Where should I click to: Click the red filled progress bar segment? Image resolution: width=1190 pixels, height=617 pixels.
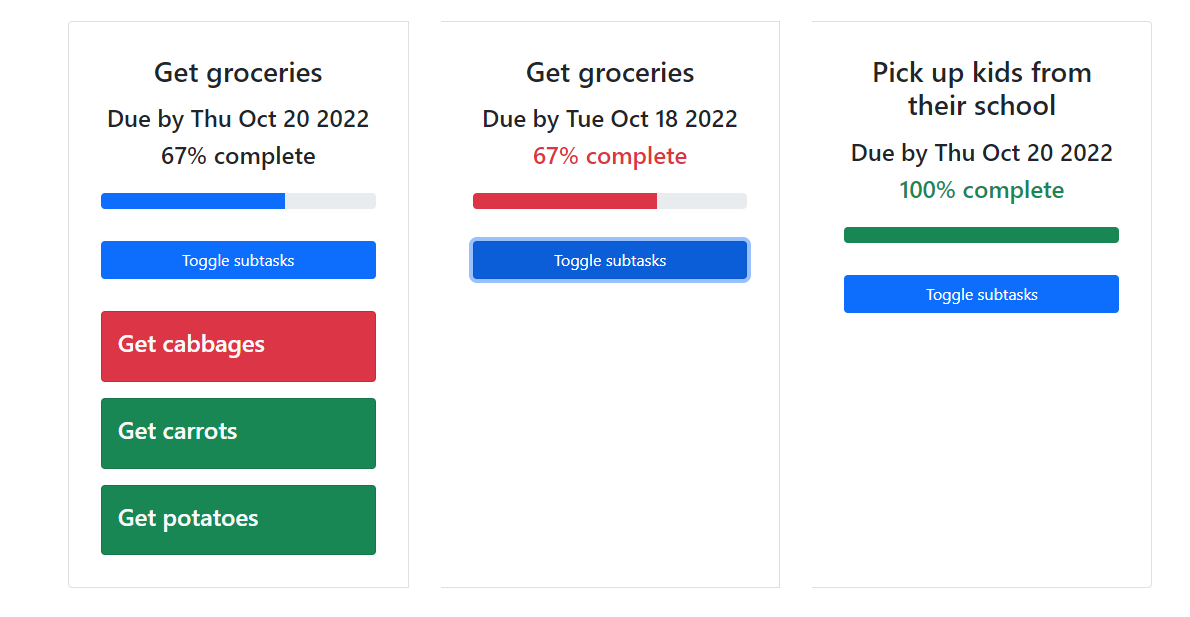pos(564,201)
